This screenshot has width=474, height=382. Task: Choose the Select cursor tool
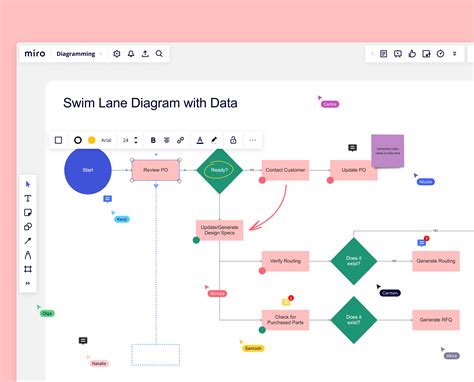pyautogui.click(x=28, y=184)
